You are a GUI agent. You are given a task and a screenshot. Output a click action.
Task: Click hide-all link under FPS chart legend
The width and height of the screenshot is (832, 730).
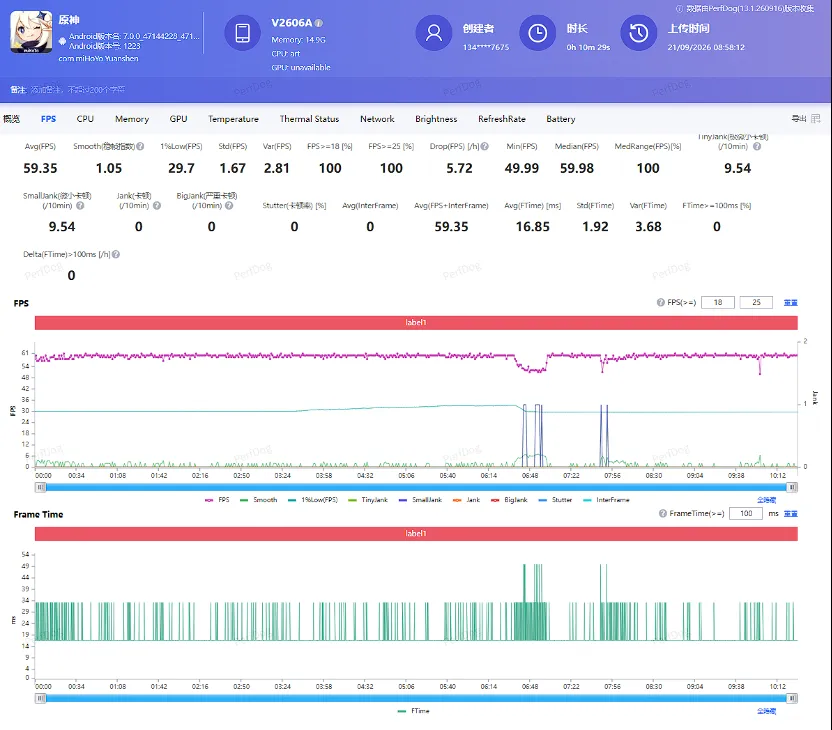click(766, 500)
